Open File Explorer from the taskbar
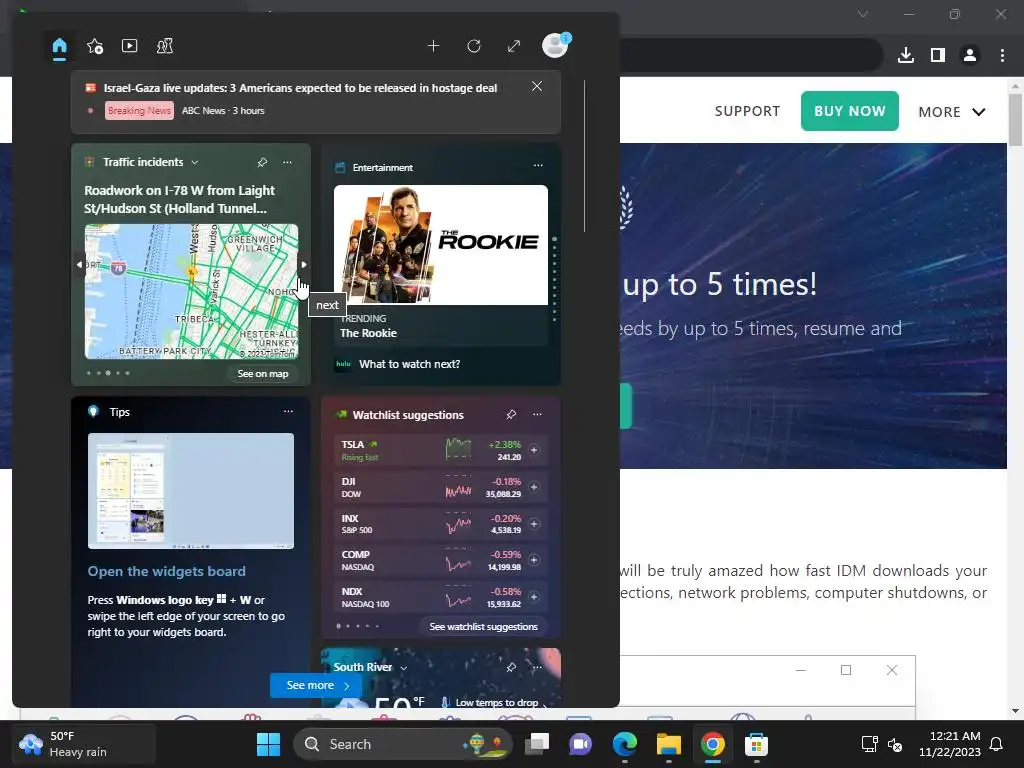Screen dimensions: 1024x768 coord(669,744)
